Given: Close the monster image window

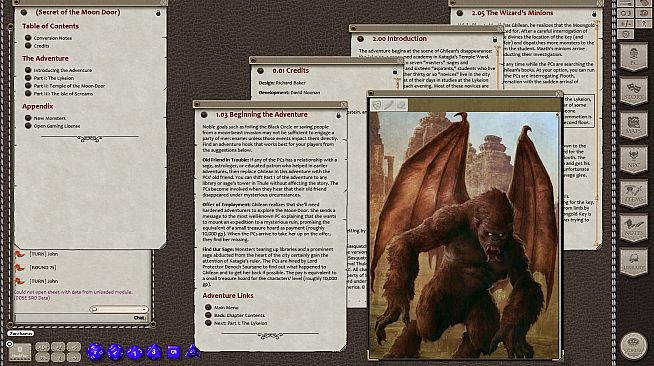Looking at the screenshot, I should 559,94.
